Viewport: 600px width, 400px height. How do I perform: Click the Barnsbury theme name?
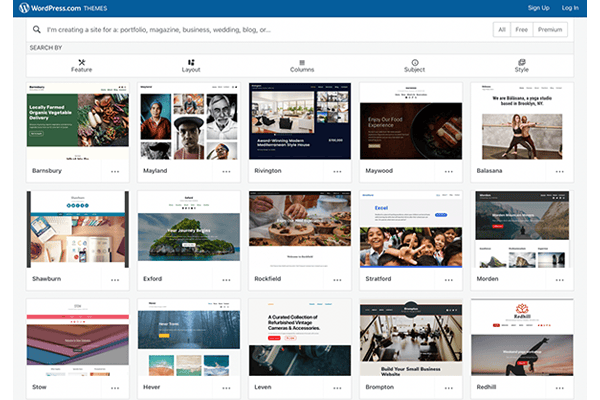(47, 171)
